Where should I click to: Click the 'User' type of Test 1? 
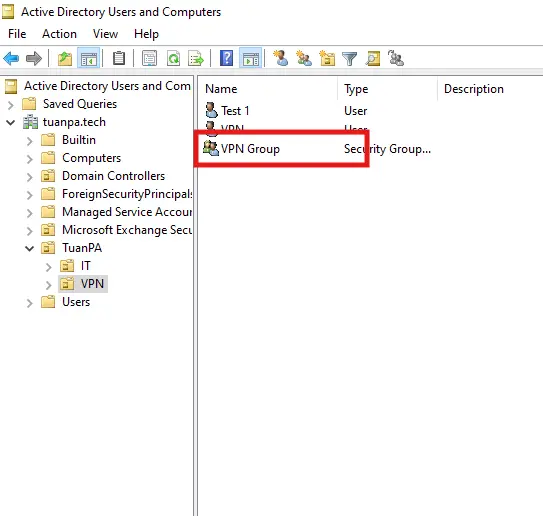(355, 111)
